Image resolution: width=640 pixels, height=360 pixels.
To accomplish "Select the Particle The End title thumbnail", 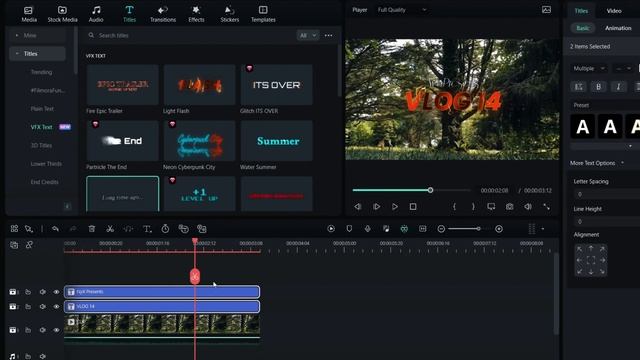I will click(x=122, y=141).
